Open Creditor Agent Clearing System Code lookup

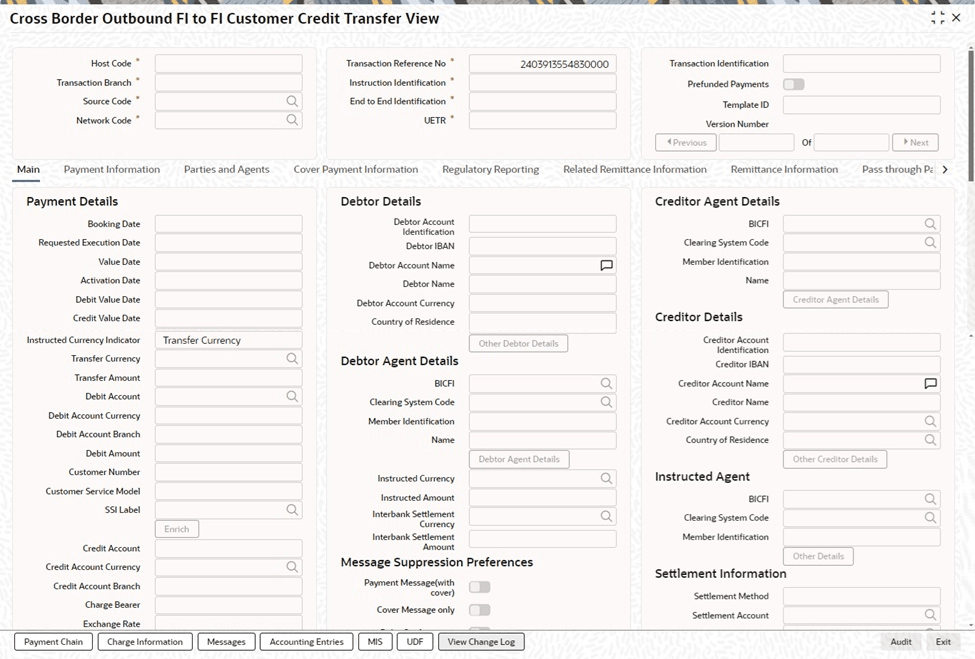click(x=930, y=242)
